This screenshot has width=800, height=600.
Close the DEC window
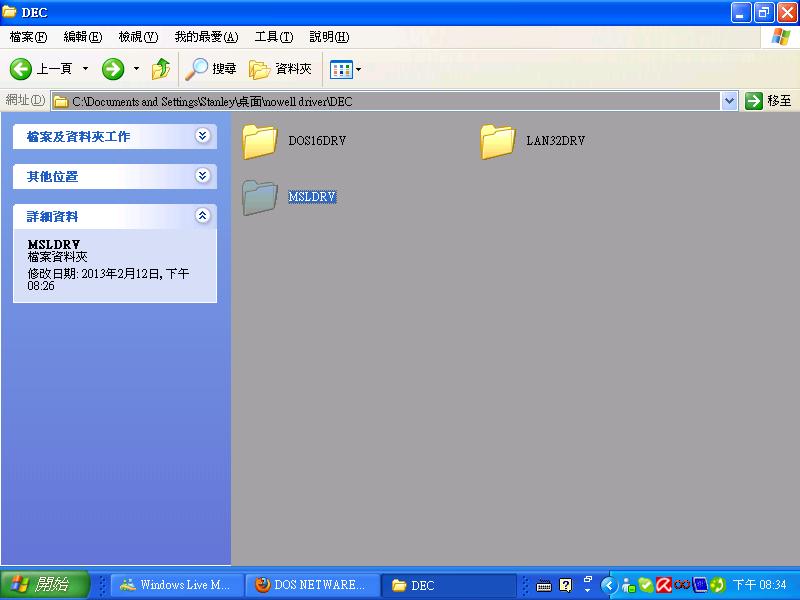point(787,12)
